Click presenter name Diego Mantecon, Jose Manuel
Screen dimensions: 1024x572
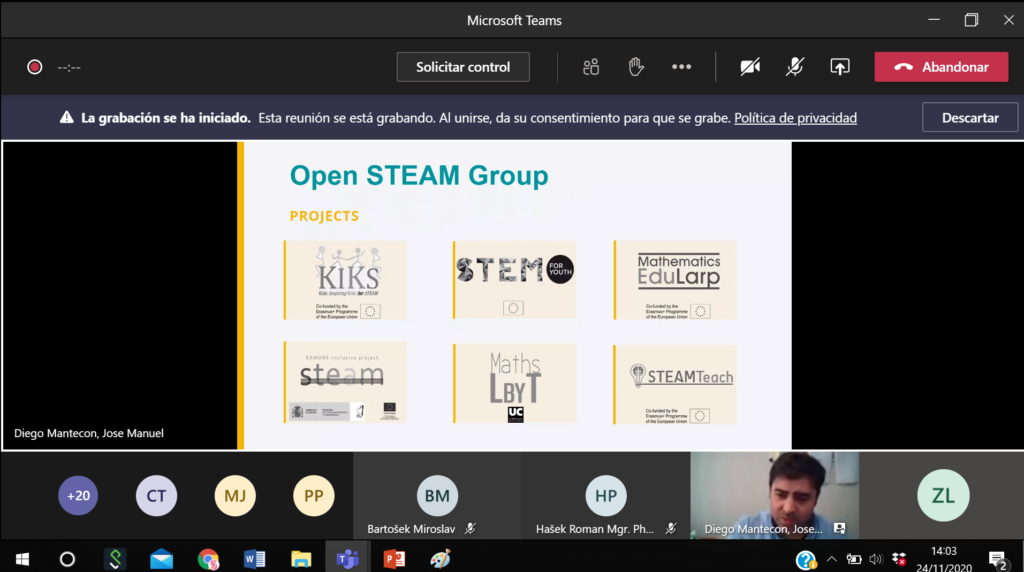[89, 433]
